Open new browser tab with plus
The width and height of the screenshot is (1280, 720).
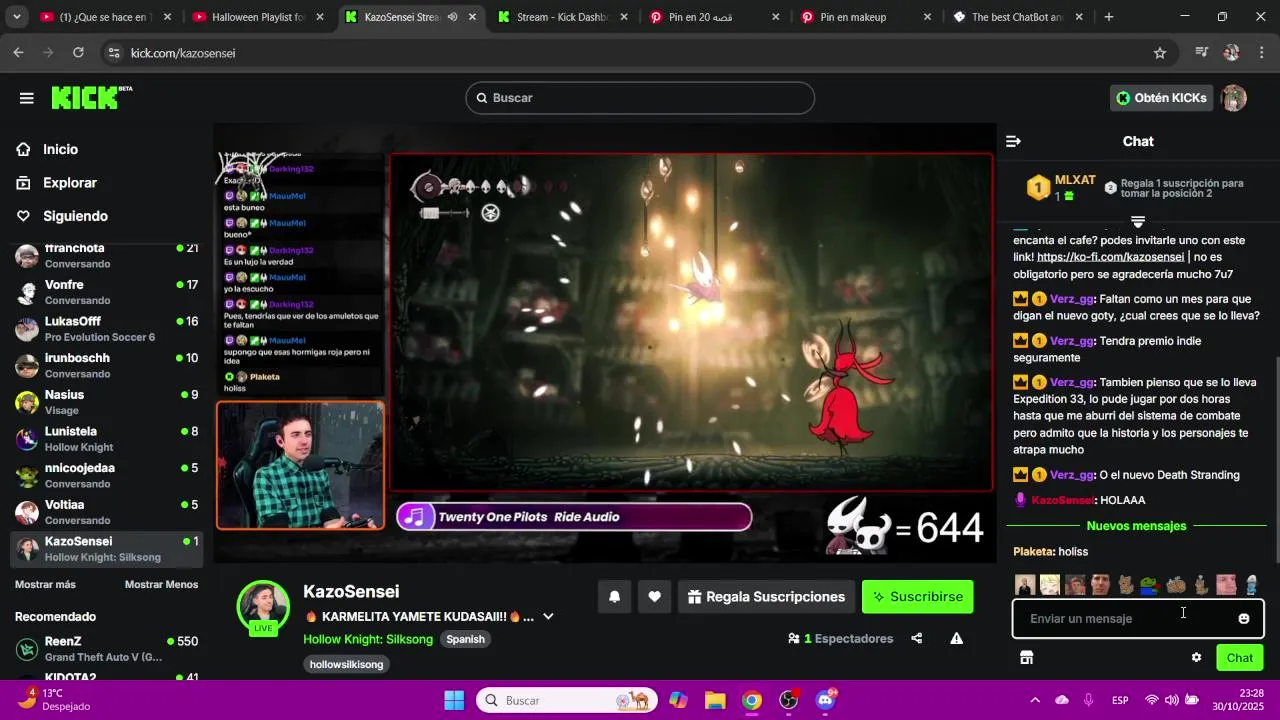pyautogui.click(x=1108, y=17)
